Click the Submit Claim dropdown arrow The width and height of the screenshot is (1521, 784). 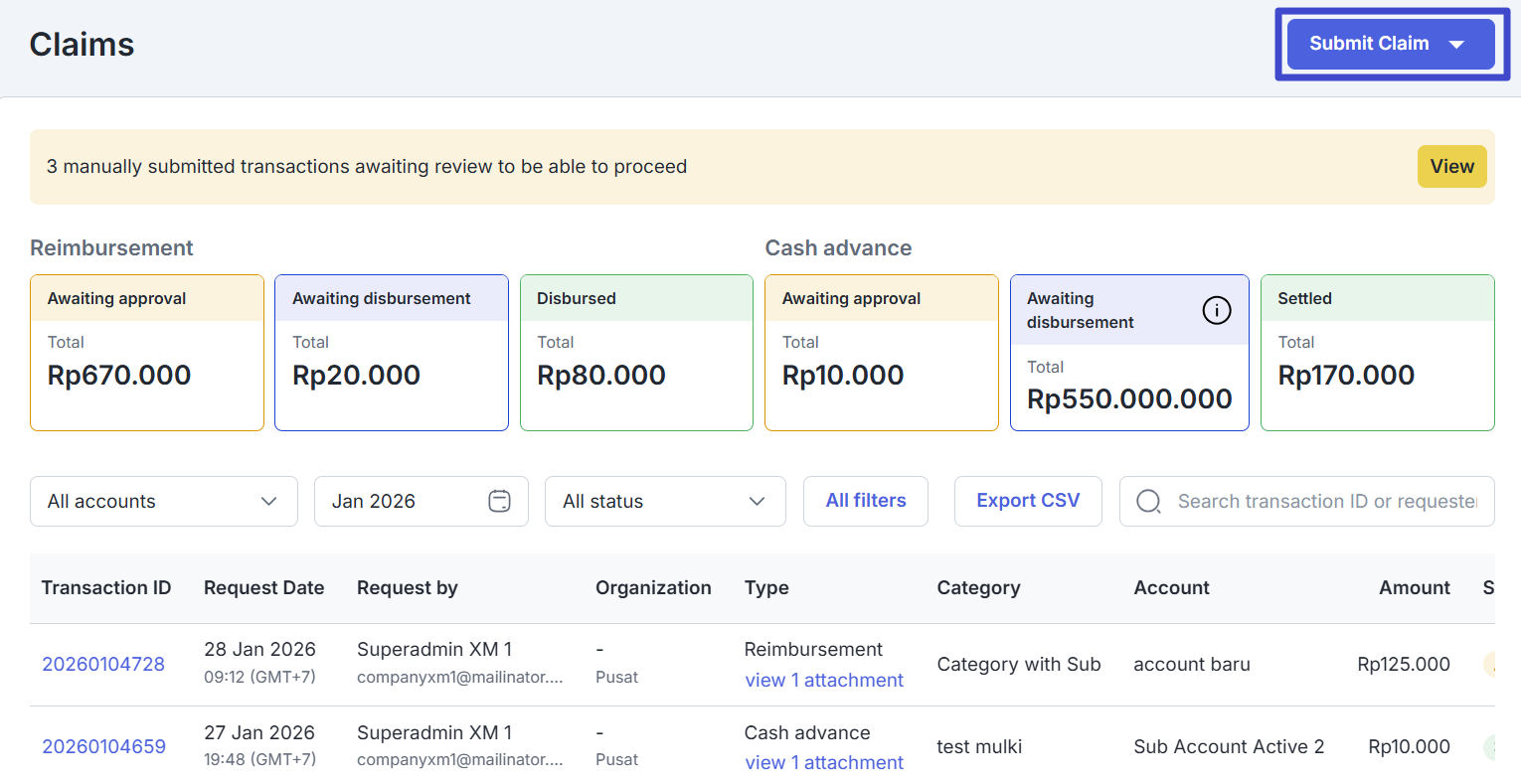click(1456, 45)
